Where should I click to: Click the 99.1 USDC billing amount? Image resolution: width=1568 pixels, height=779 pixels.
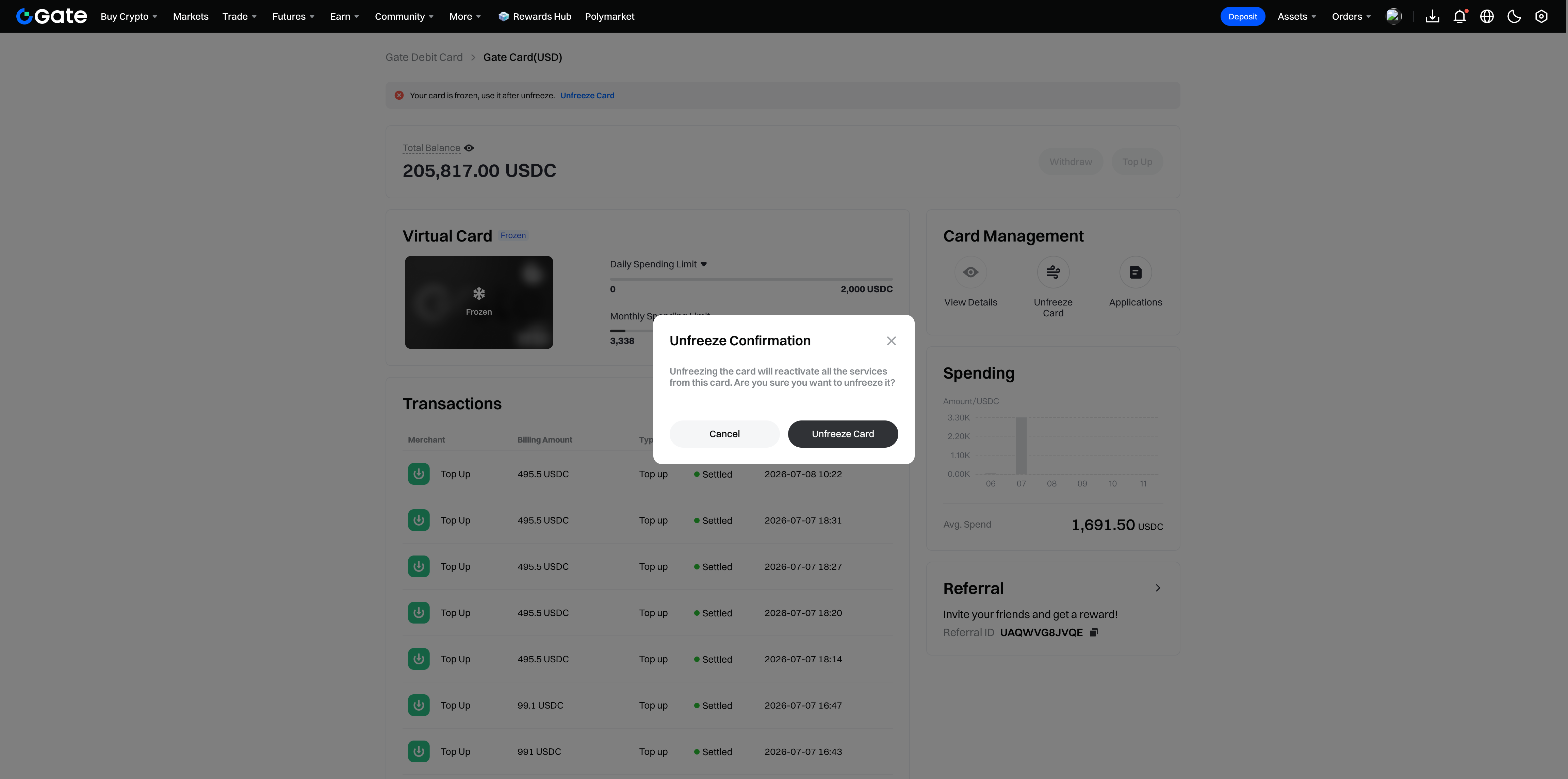point(540,706)
